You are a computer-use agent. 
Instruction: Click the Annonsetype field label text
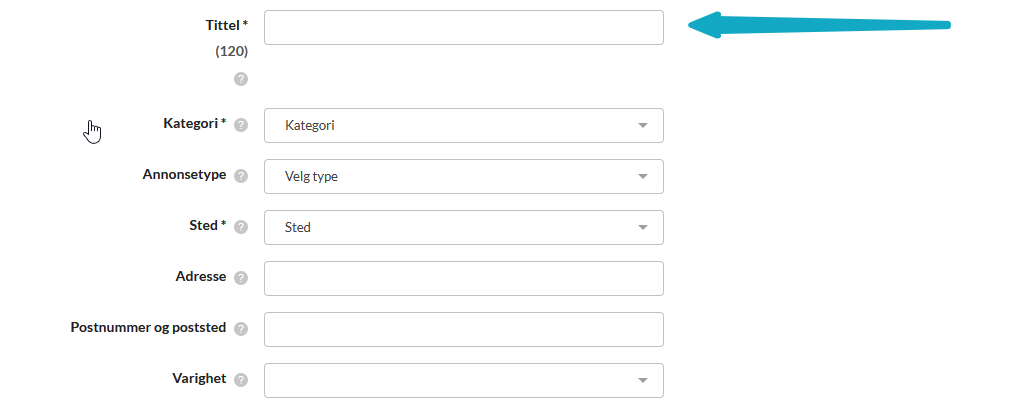[184, 175]
